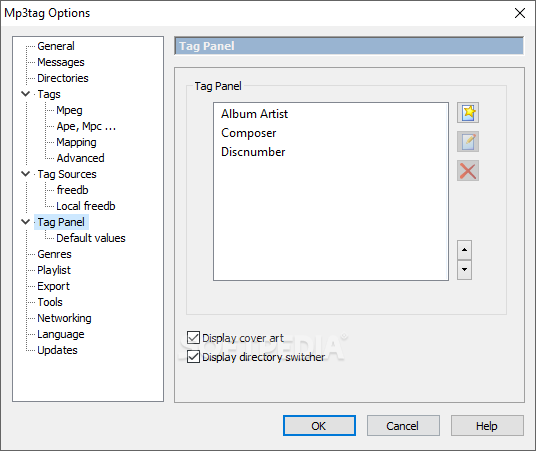
Task: Select the Tag Panel tree item
Action: pyautogui.click(x=61, y=222)
